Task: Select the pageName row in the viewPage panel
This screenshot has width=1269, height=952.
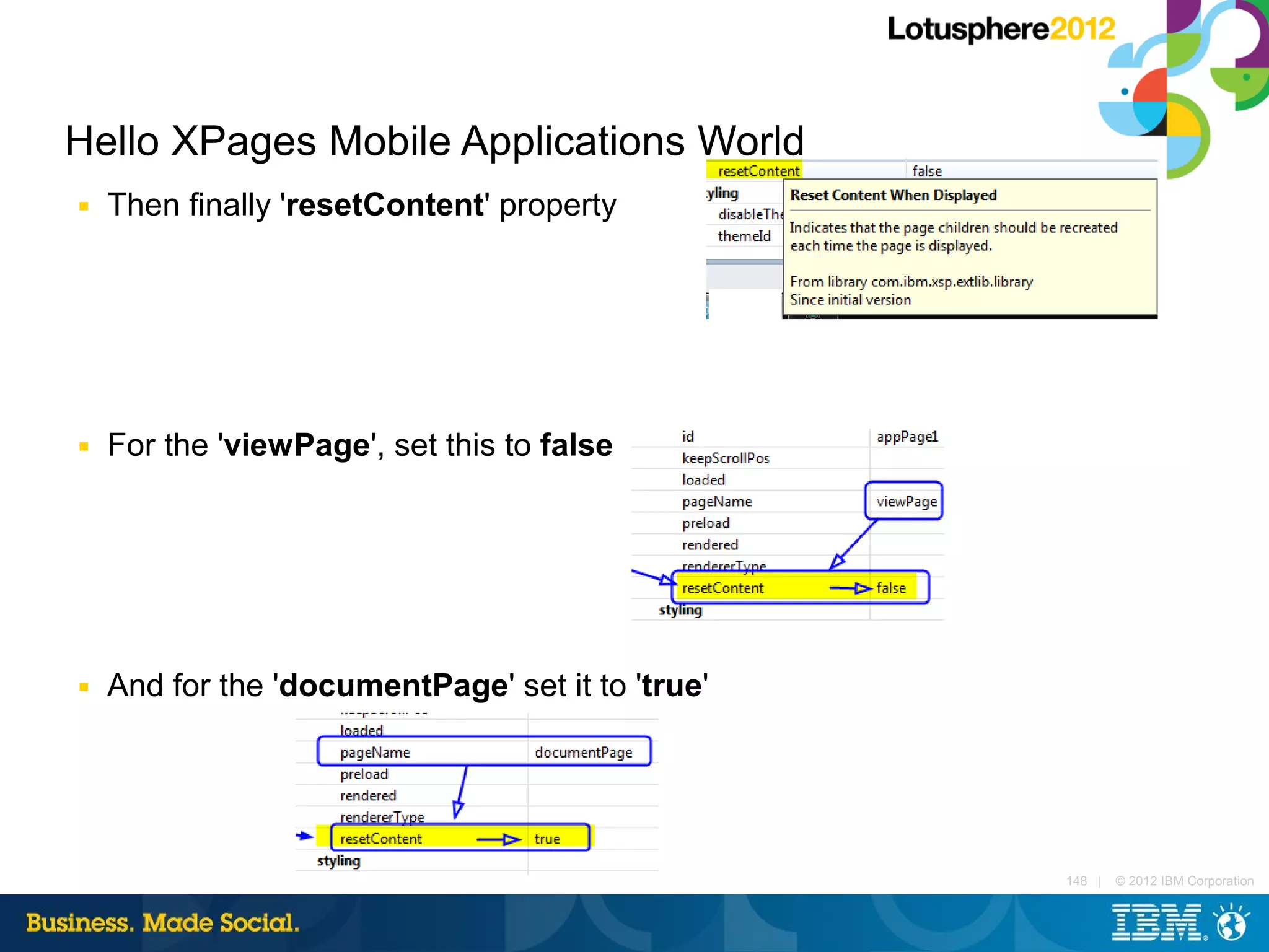Action: pos(788,502)
